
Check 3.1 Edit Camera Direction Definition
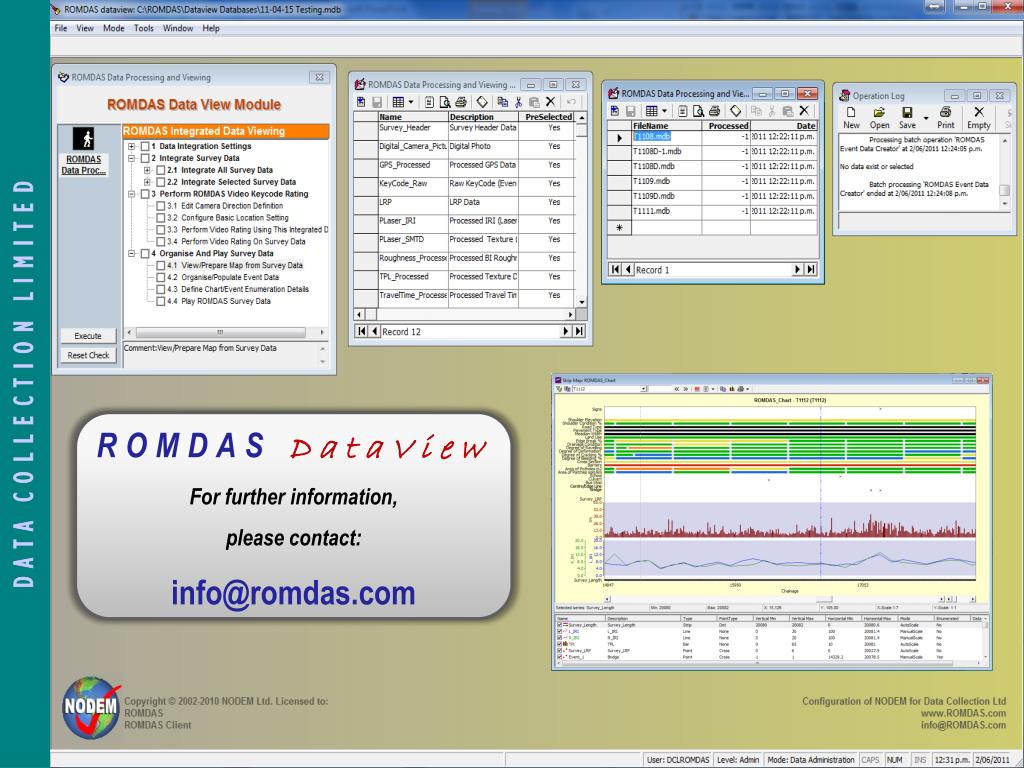coord(161,206)
